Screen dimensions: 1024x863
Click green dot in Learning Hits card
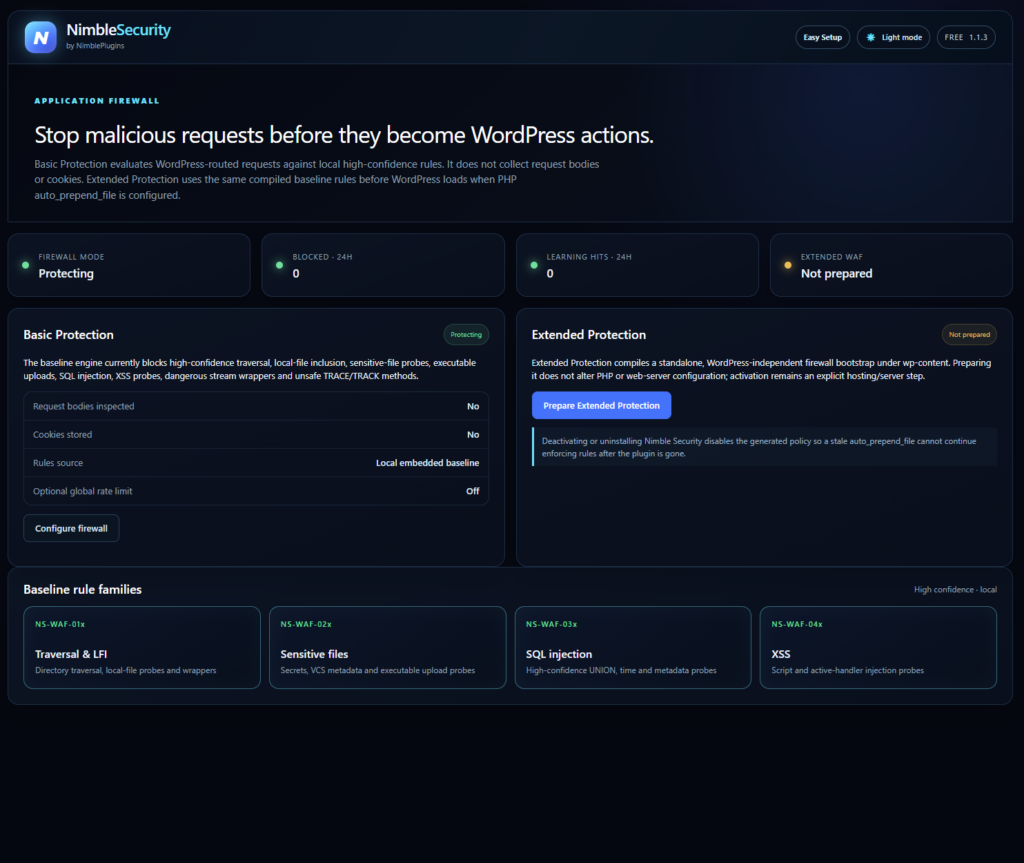[x=534, y=265]
